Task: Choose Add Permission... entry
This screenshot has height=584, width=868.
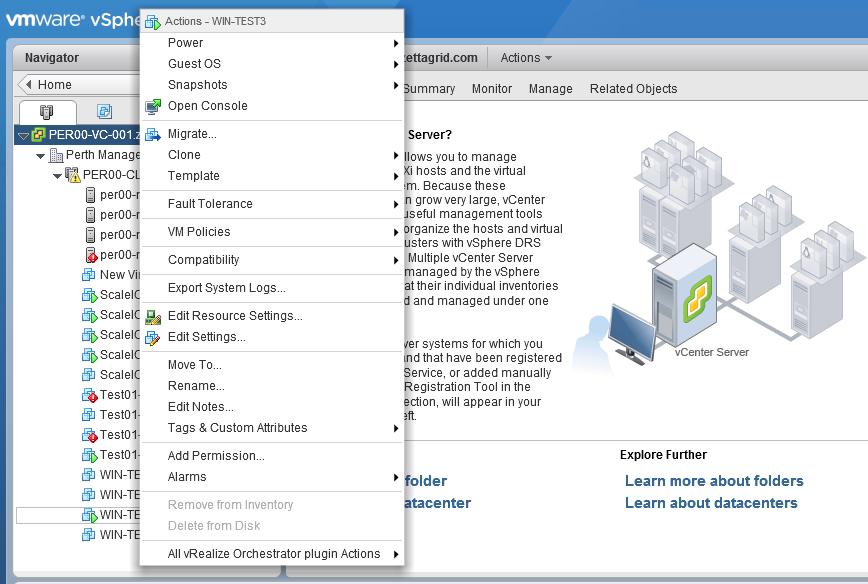Action: [272, 456]
